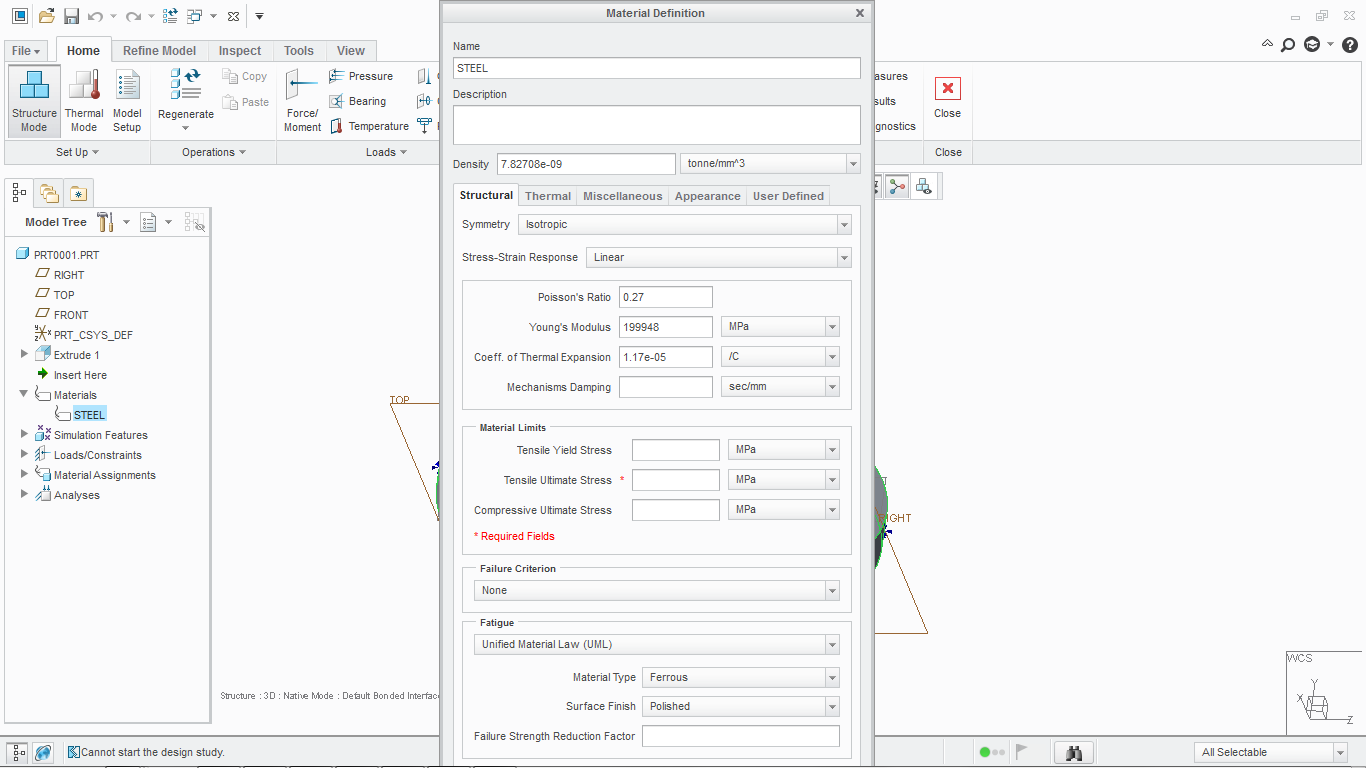Add a Temperature load
This screenshot has width=1366, height=771.
point(369,126)
